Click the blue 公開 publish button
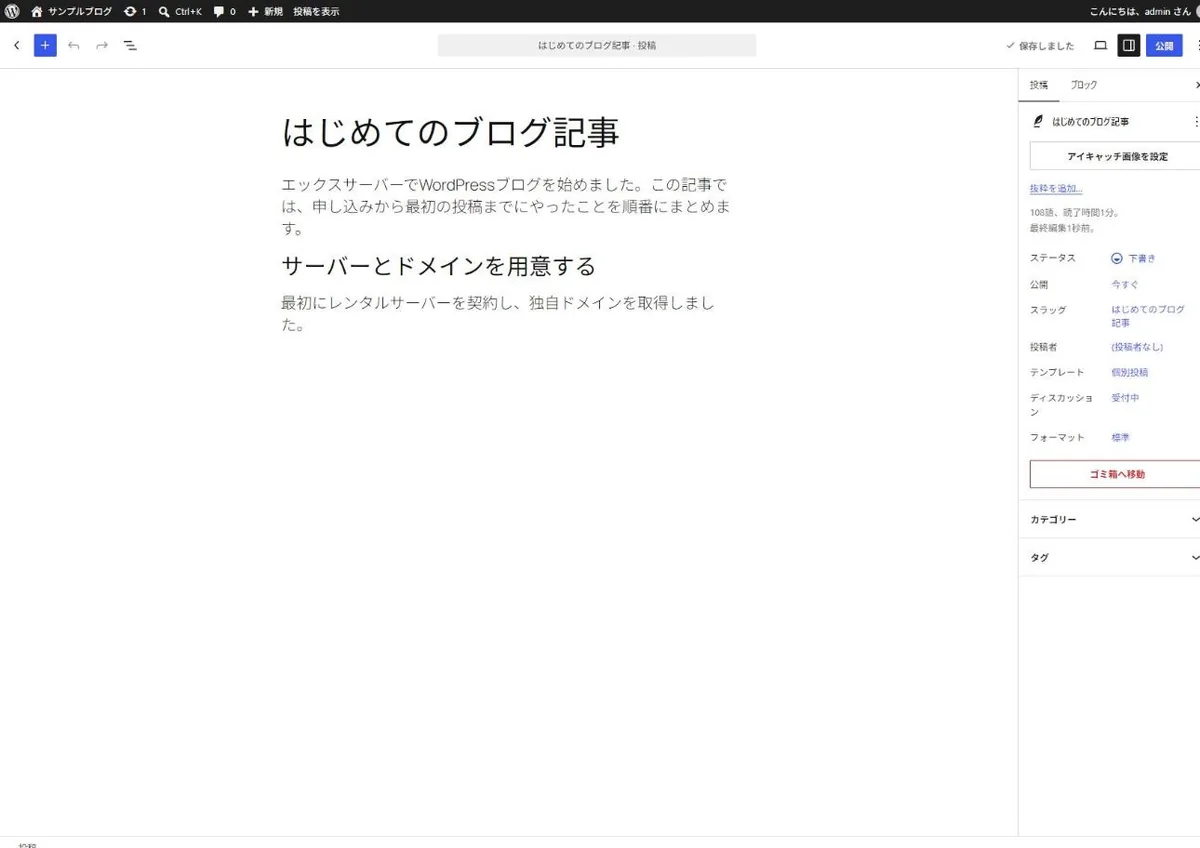The image size is (1200, 848). (x=1164, y=45)
